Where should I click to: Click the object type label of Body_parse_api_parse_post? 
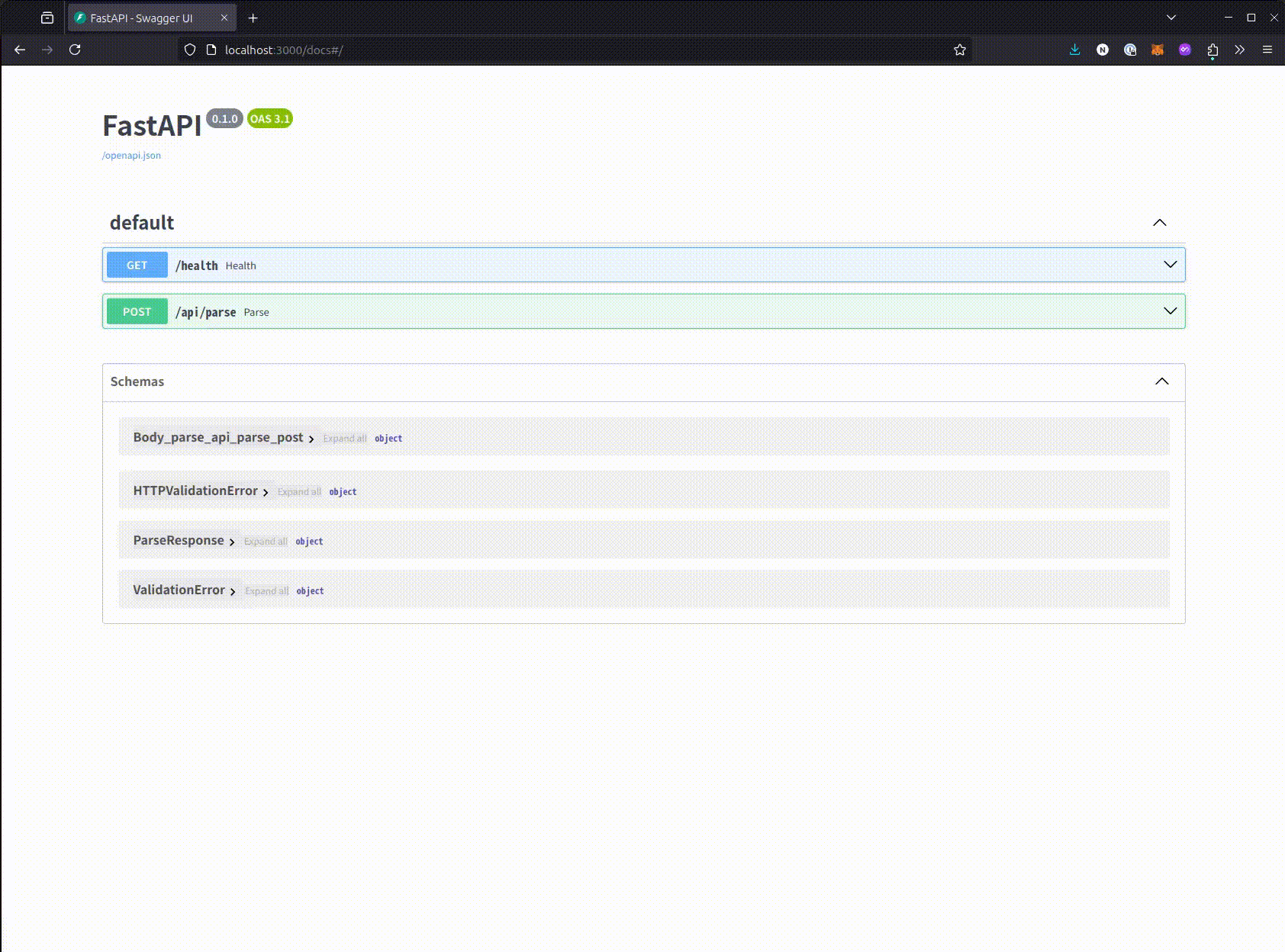(x=388, y=439)
